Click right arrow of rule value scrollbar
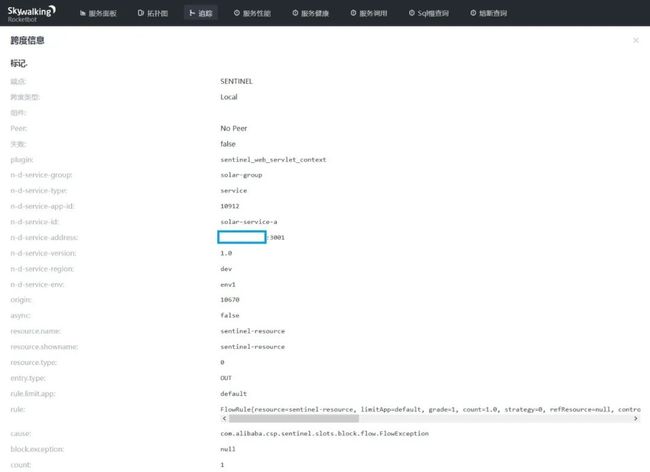Viewport: 650px width, 472px height. [635, 419]
